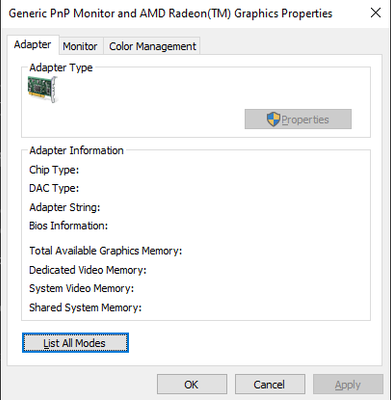The height and width of the screenshot is (400, 391).
Task: Click the List All Modes button
Action: point(75,343)
